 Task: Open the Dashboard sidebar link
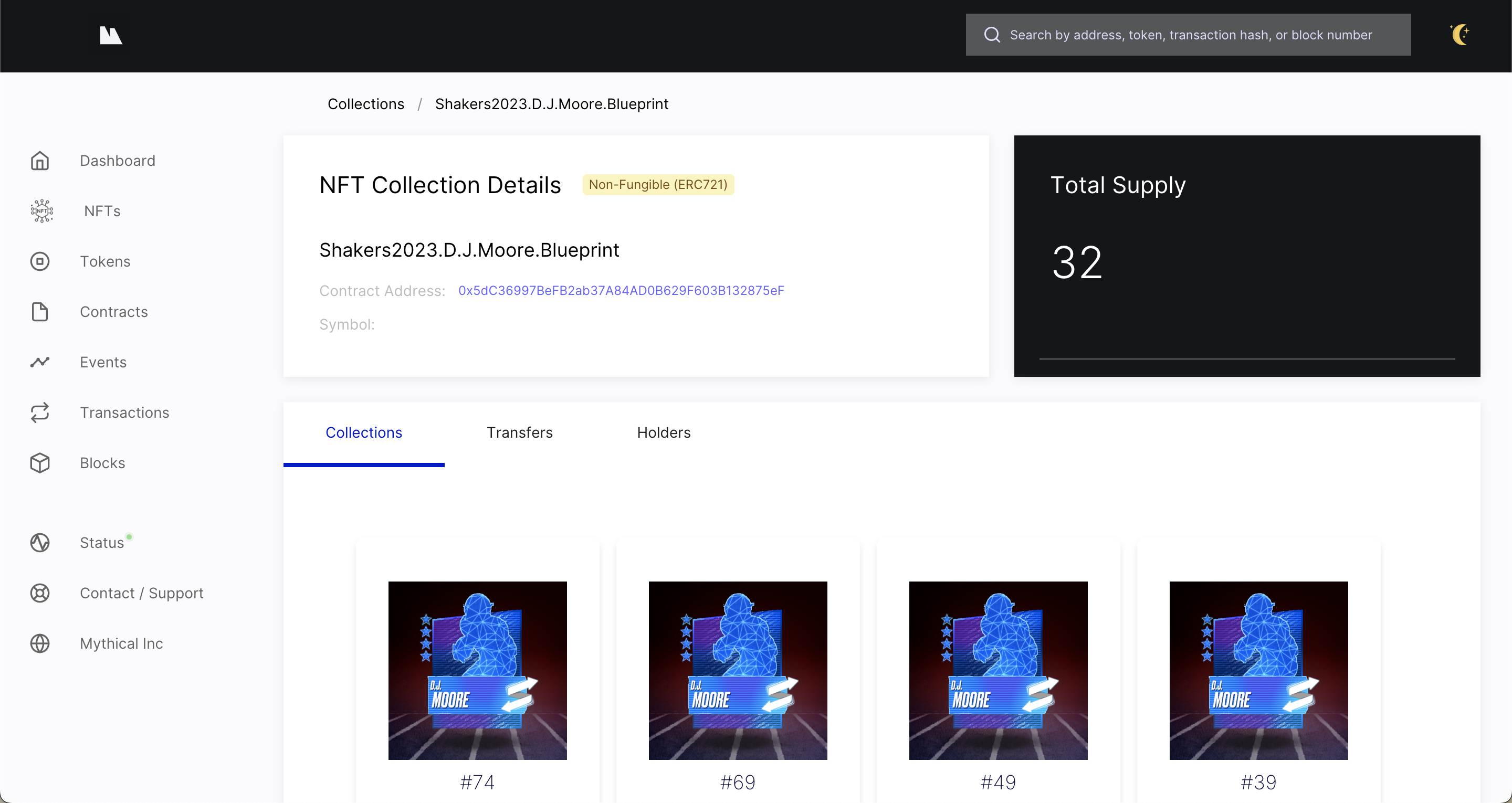pyautogui.click(x=118, y=161)
